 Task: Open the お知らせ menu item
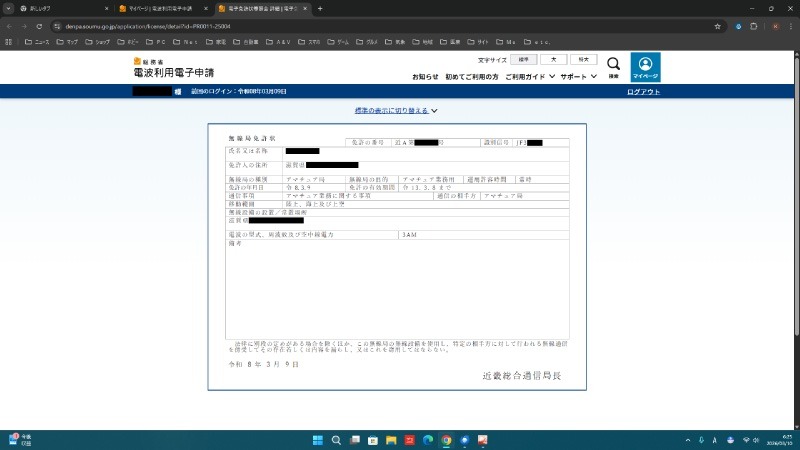tap(425, 76)
